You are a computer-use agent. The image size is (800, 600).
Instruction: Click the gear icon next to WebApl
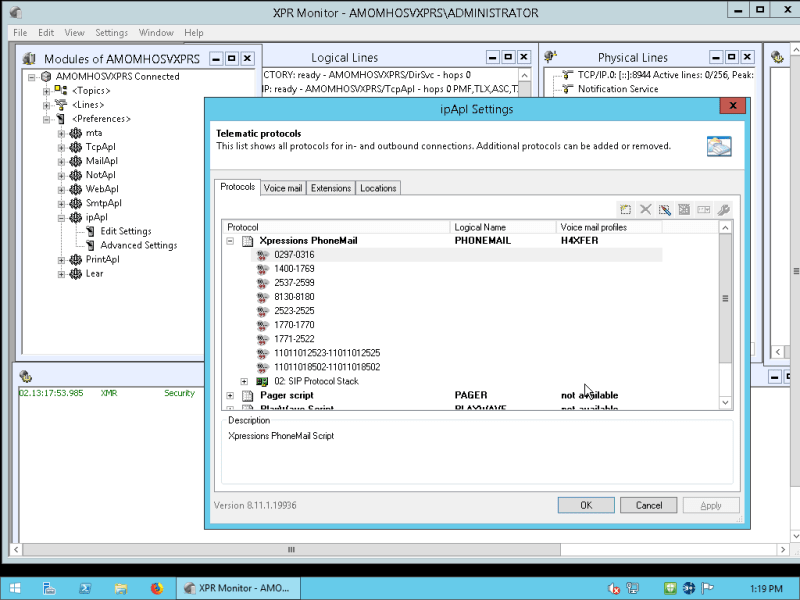click(x=76, y=189)
